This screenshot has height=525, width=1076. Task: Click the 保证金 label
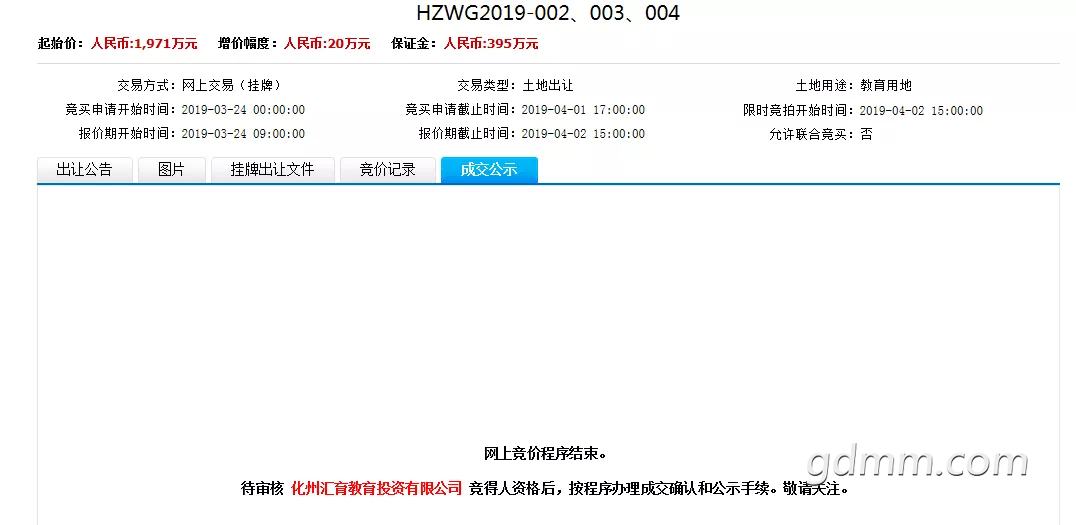point(414,44)
